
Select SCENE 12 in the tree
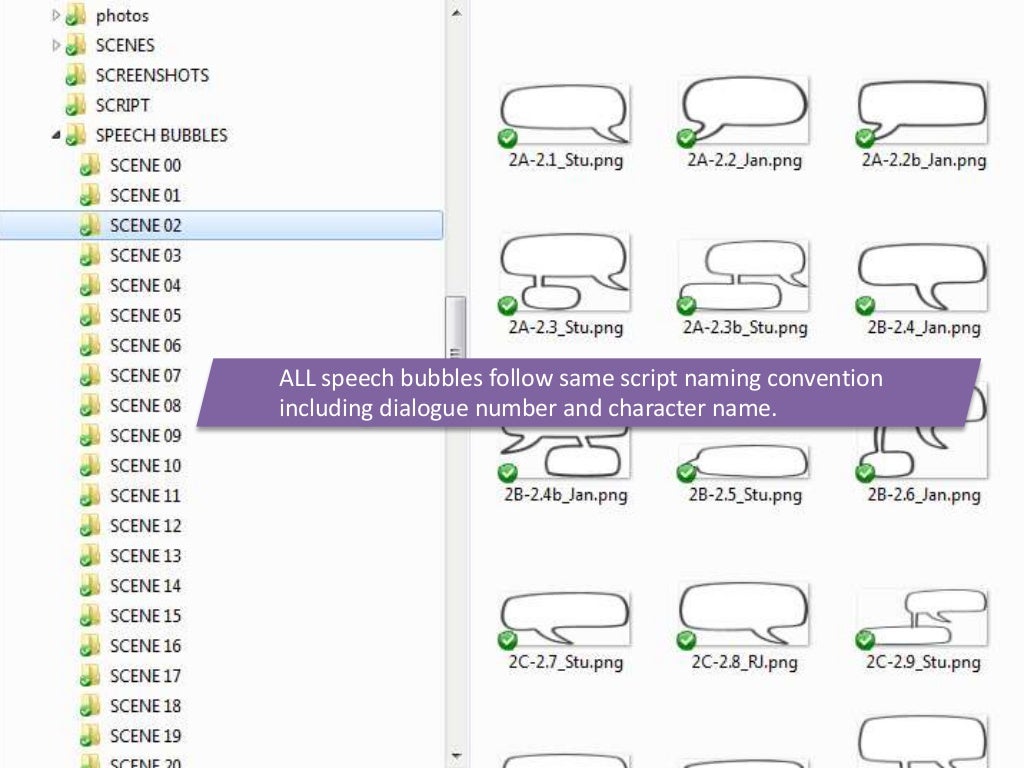[x=145, y=526]
